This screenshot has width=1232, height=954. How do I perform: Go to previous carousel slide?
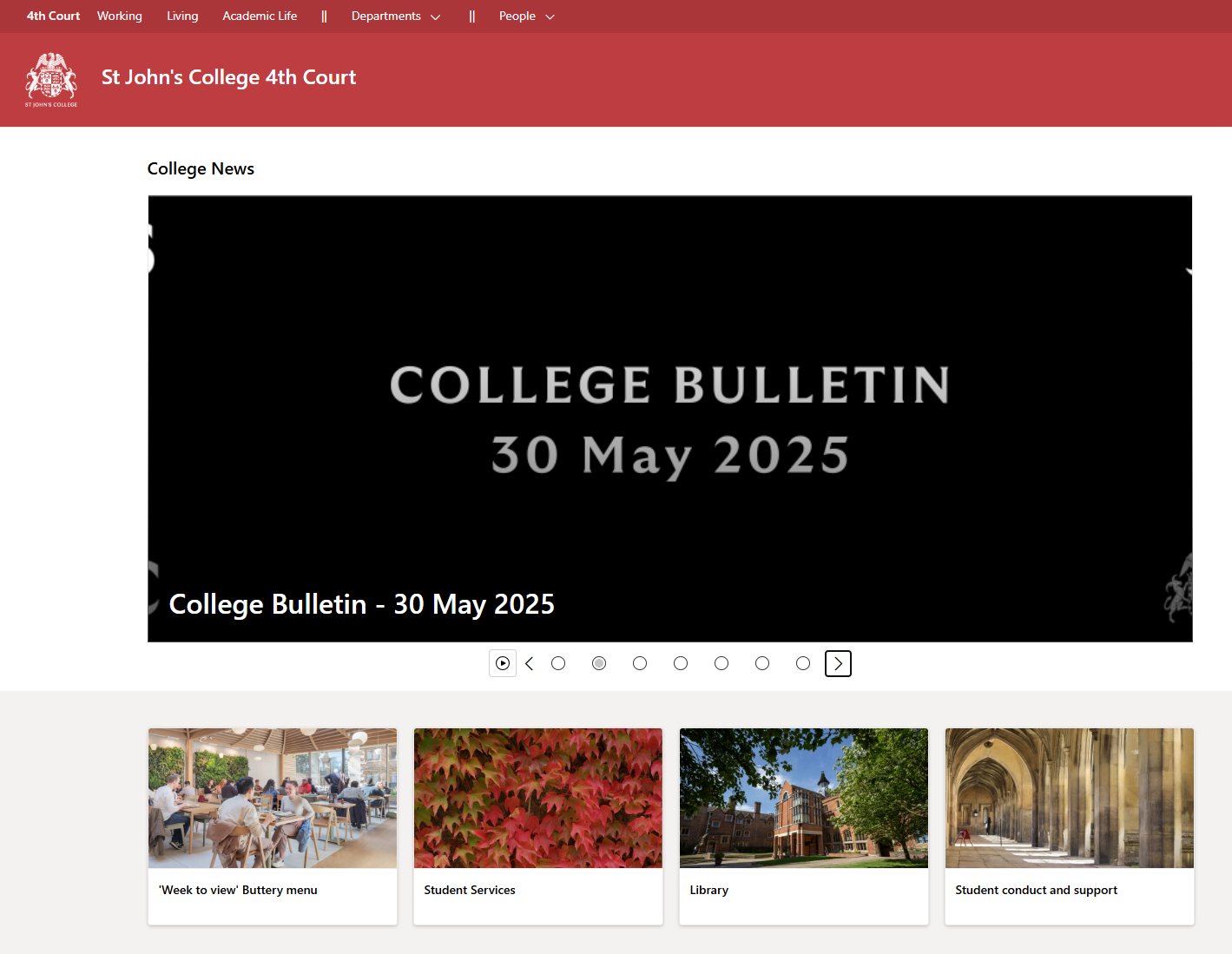coord(530,663)
